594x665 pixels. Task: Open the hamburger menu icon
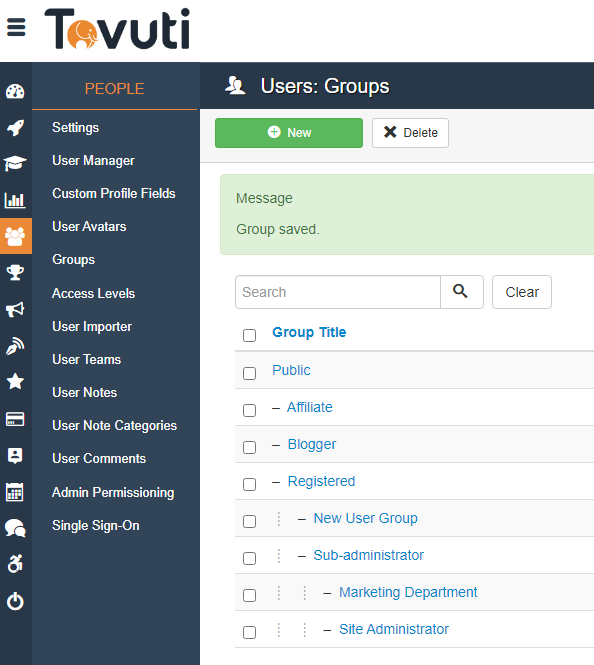16,27
